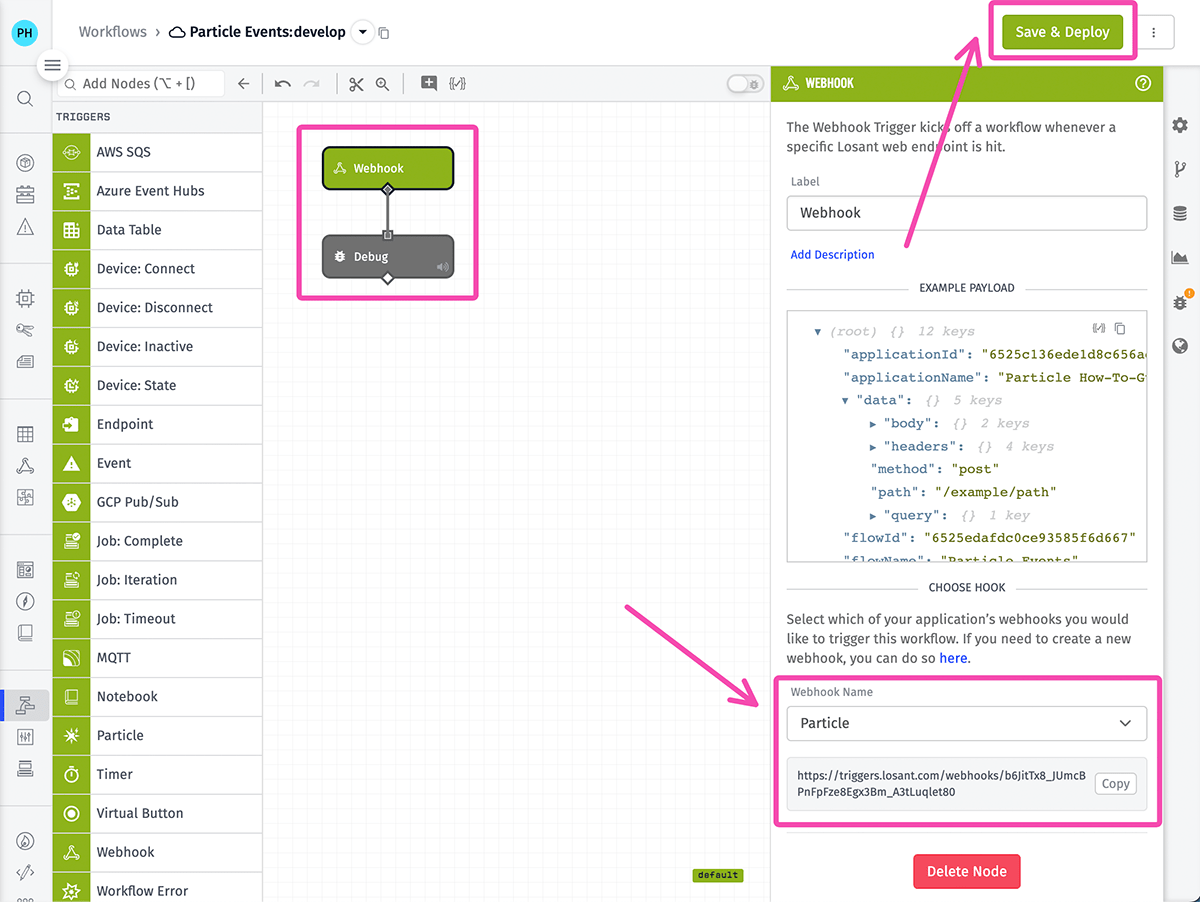
Task: Open the hamburger navigation menu button
Action: [52, 66]
